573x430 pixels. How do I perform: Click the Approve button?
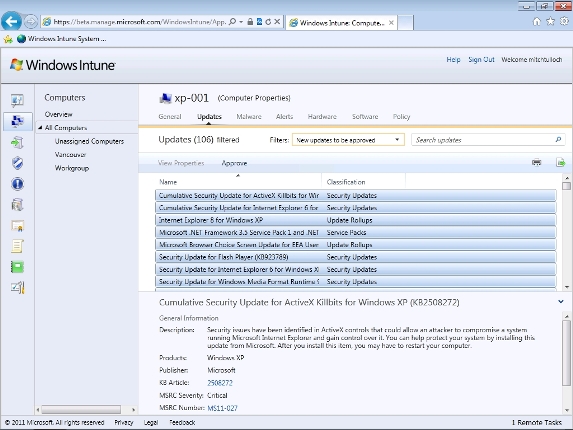(234, 163)
